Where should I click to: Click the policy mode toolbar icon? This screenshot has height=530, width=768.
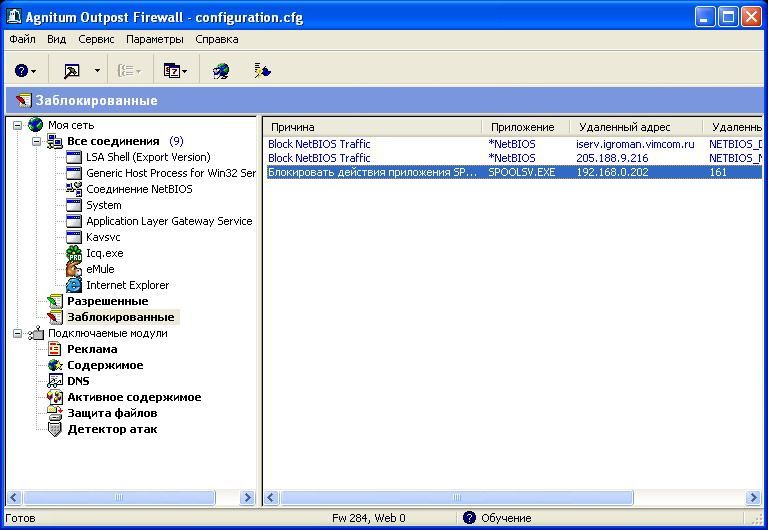[72, 71]
